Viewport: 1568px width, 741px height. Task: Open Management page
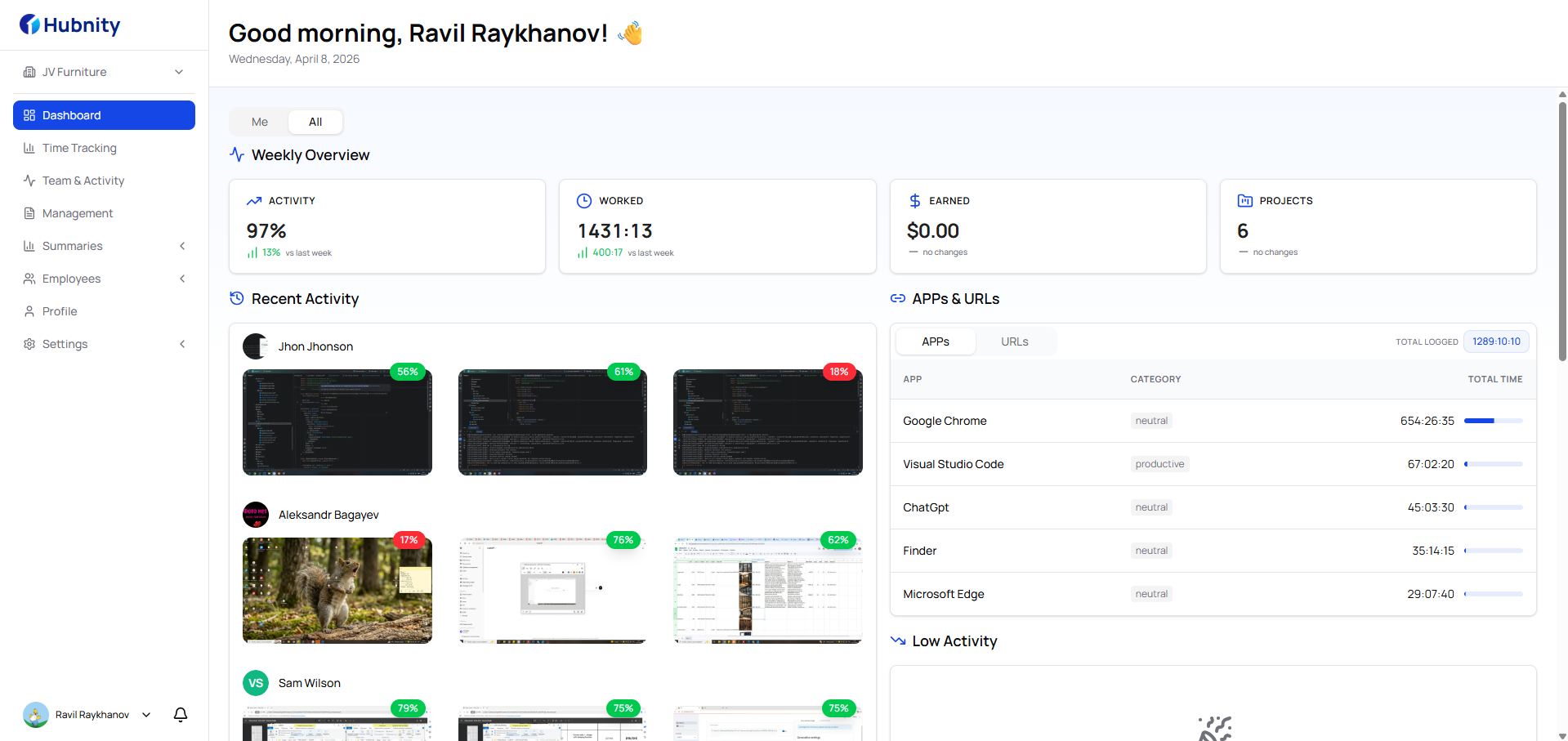[105, 213]
